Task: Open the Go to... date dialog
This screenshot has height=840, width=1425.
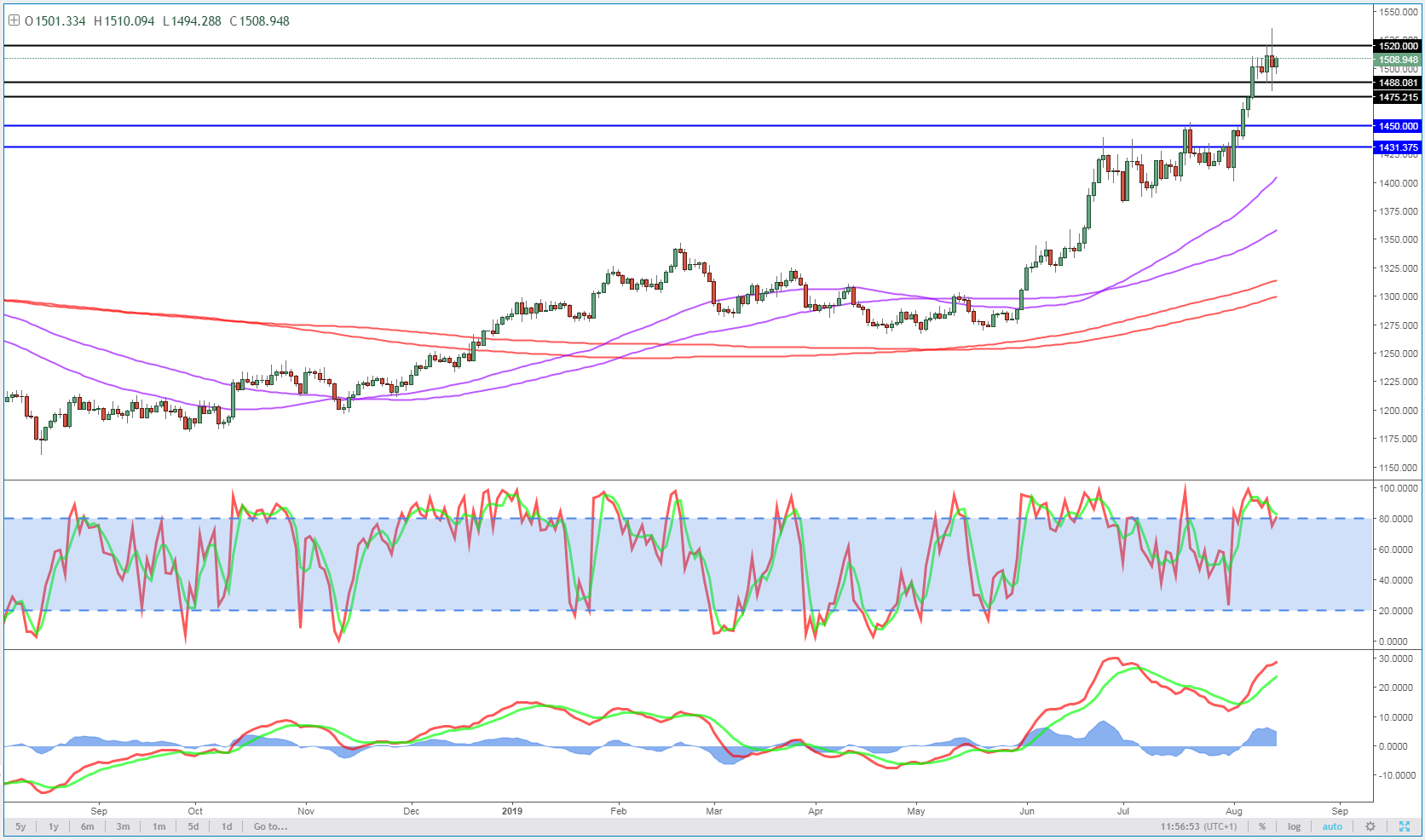Action: coord(270,826)
